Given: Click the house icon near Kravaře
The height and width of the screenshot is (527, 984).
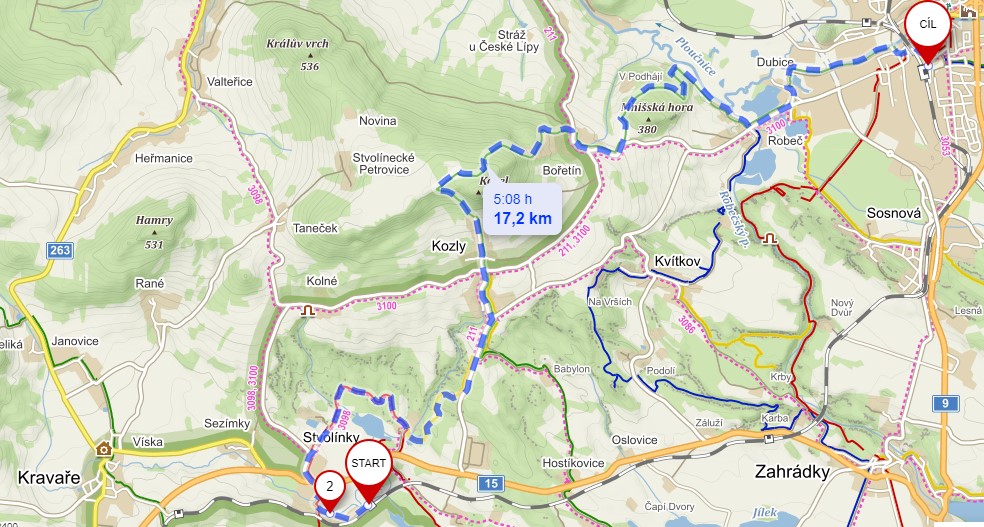Looking at the screenshot, I should point(104,448).
